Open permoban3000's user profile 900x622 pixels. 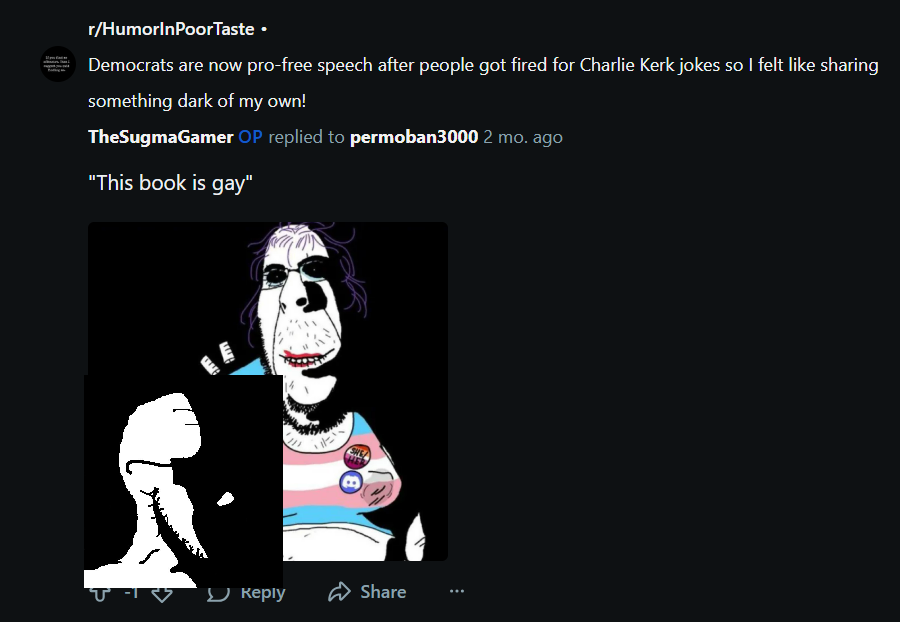414,137
